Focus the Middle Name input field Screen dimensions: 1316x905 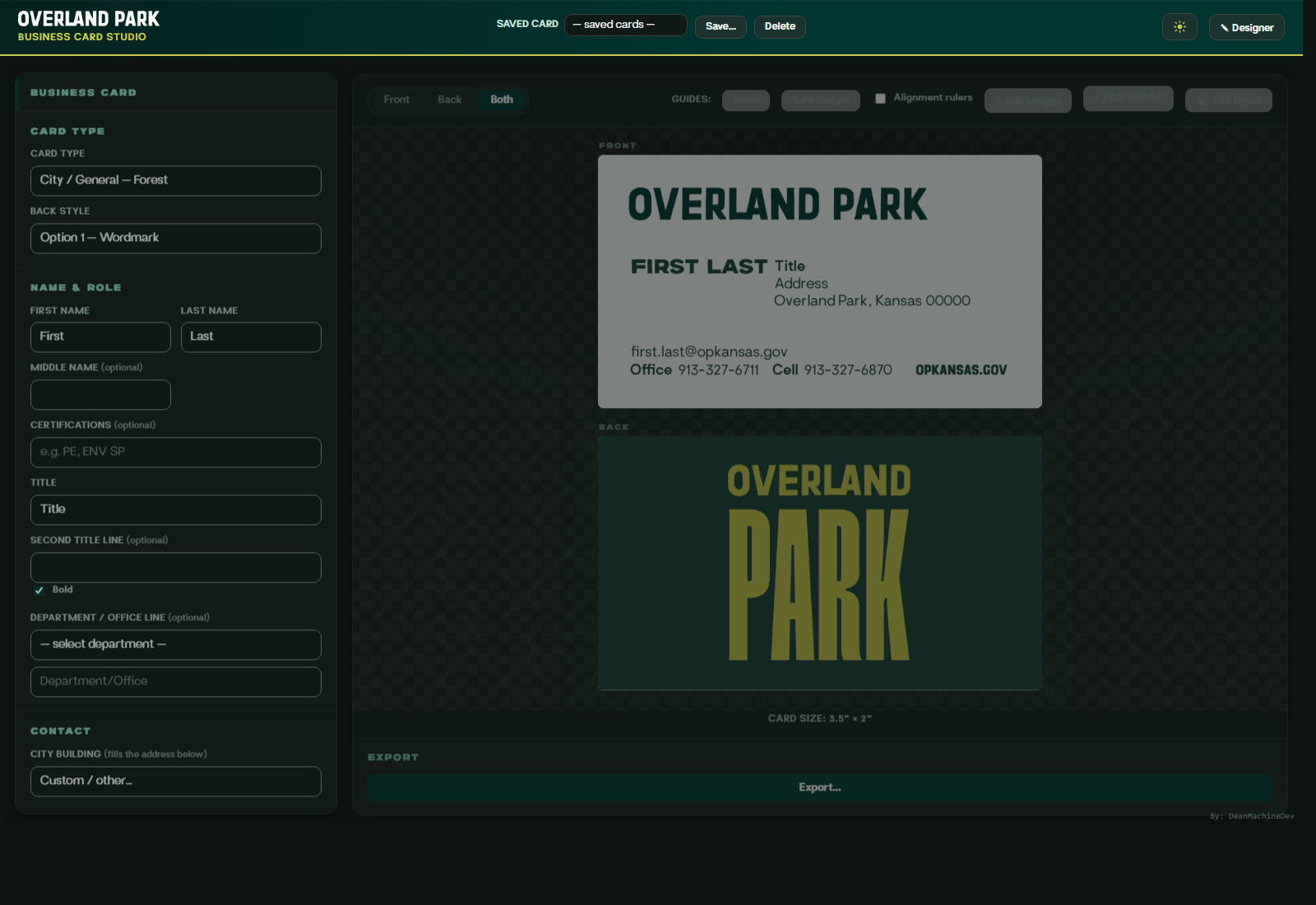pyautogui.click(x=100, y=395)
